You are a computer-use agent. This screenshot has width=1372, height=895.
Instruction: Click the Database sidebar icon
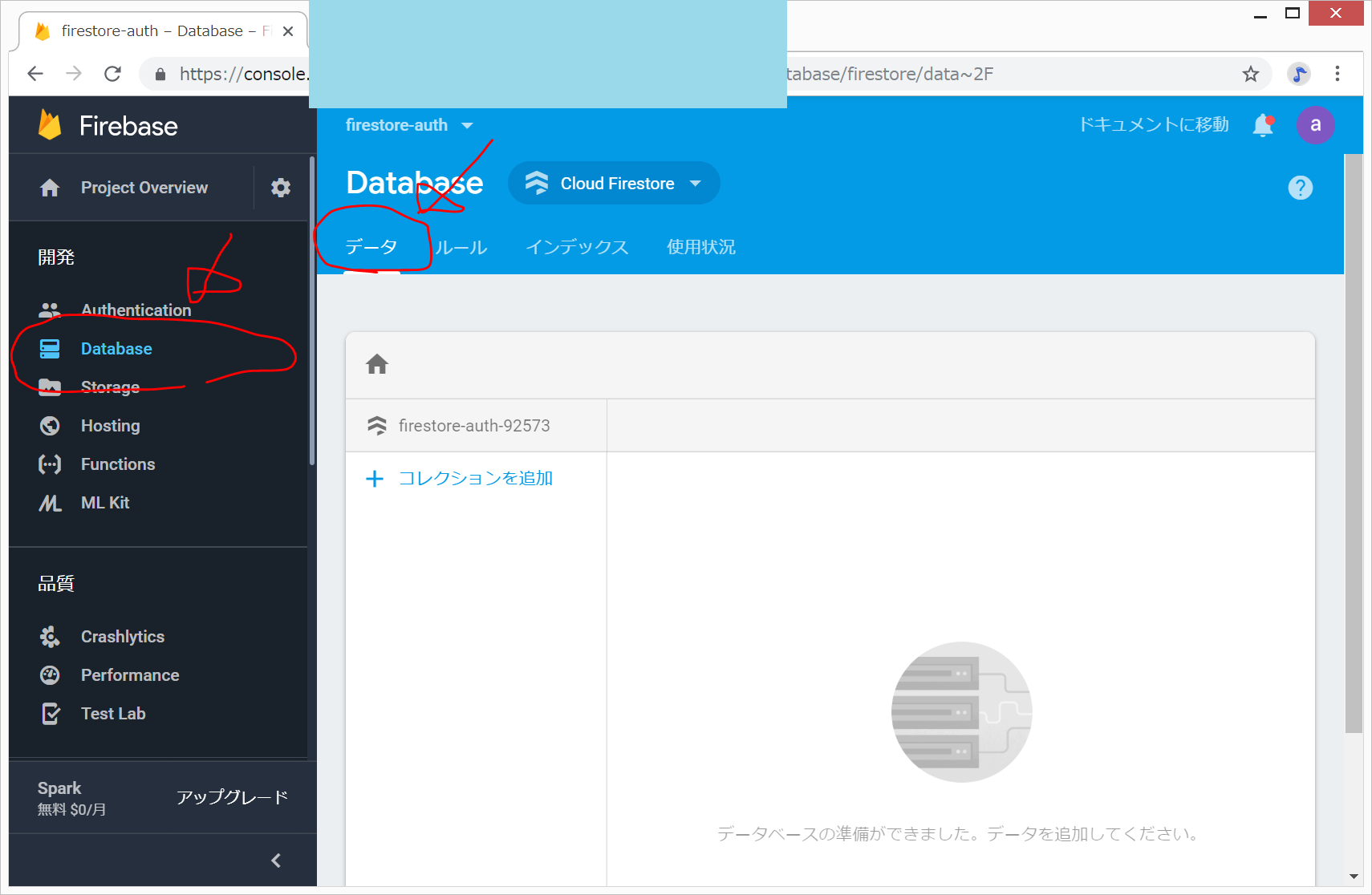click(50, 349)
